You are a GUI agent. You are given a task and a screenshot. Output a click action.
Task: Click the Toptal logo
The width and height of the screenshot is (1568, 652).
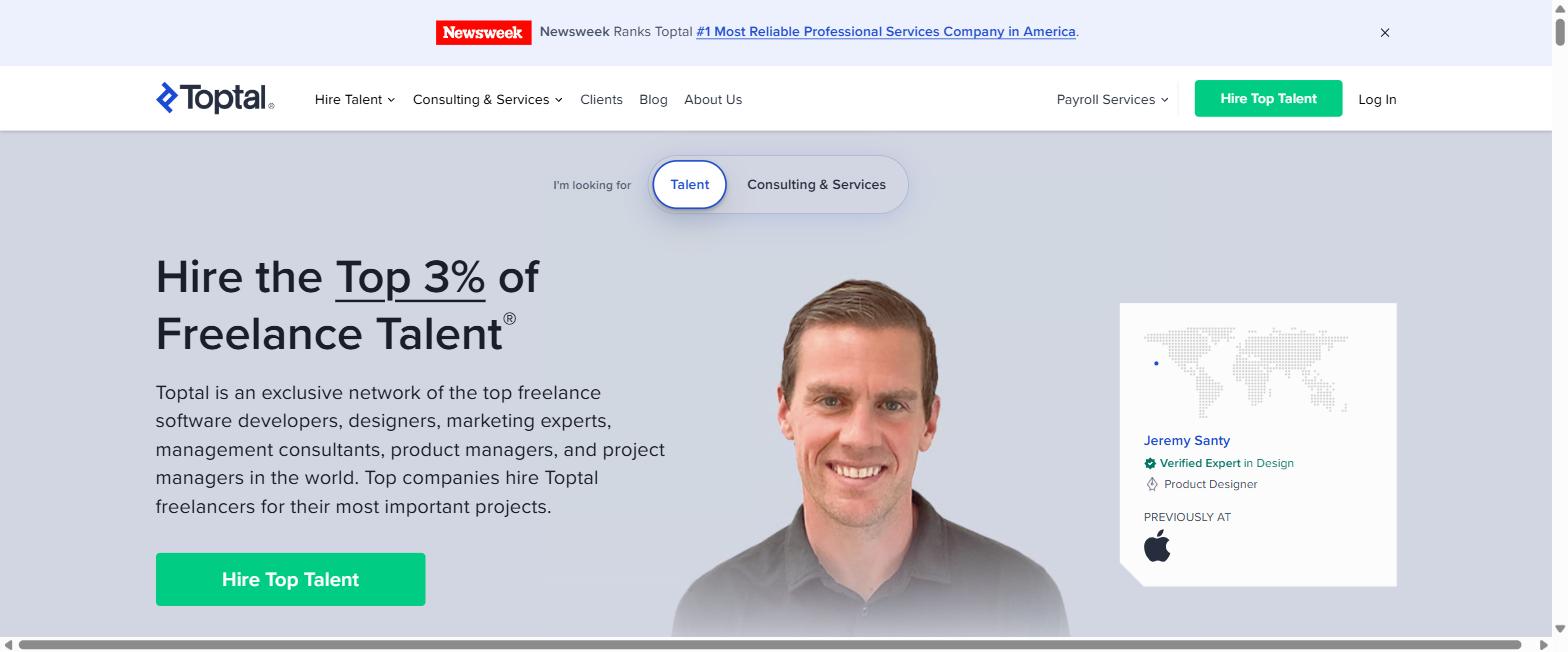coord(215,98)
